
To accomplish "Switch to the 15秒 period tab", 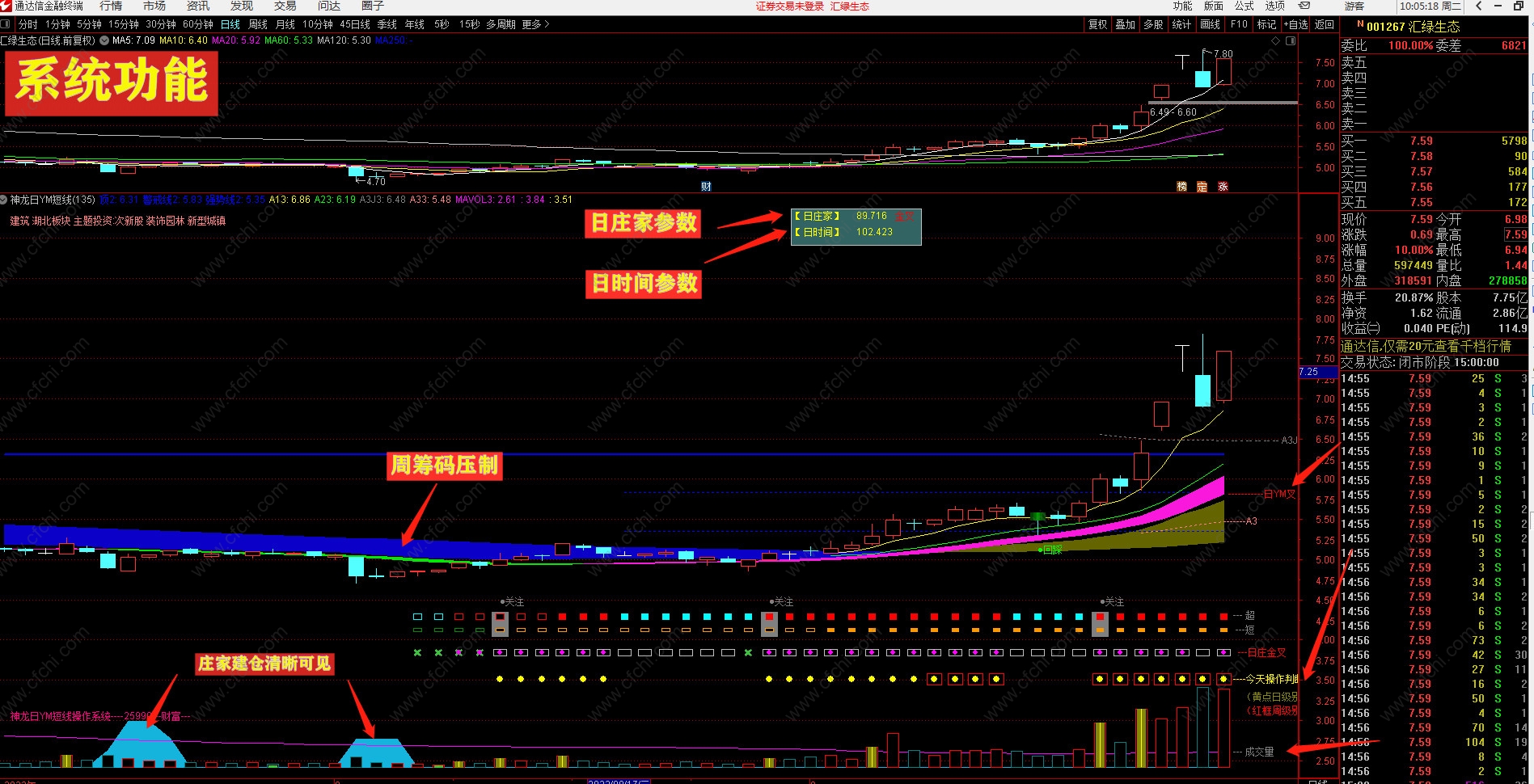I will click(x=470, y=24).
